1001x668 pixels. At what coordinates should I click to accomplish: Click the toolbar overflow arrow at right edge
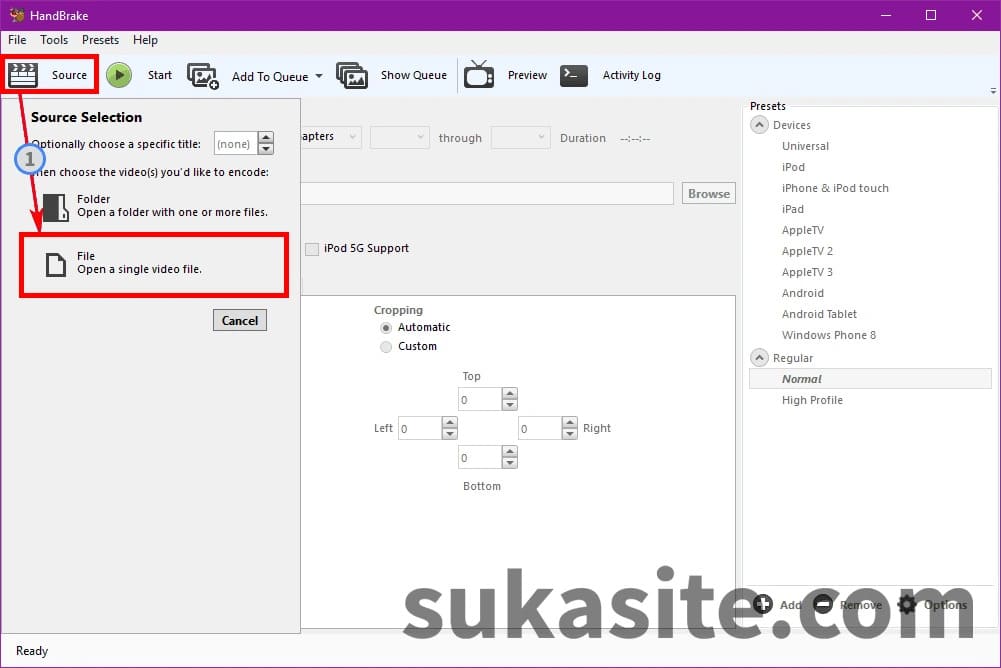coord(993,91)
